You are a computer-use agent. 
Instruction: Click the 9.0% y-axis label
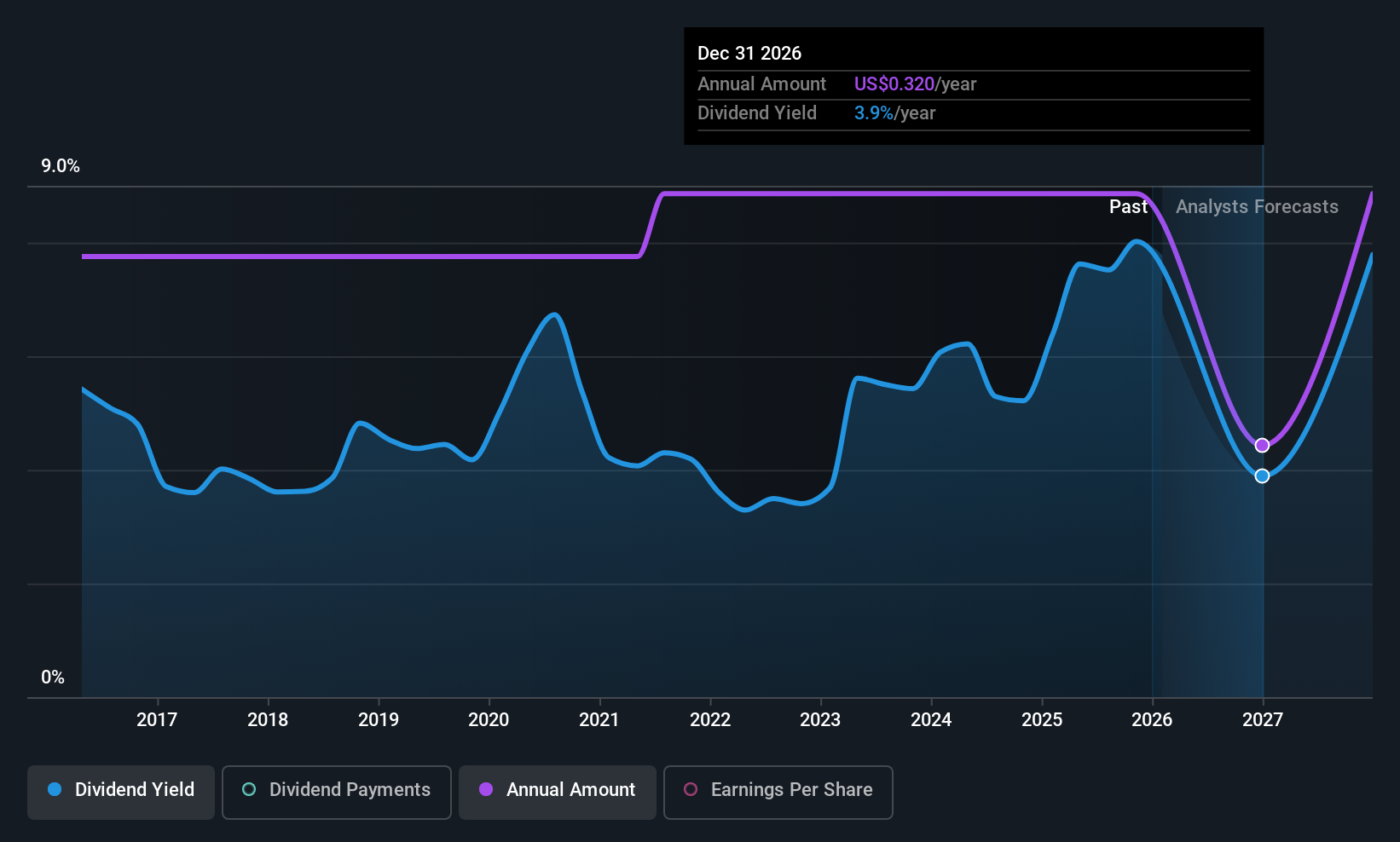pyautogui.click(x=61, y=166)
